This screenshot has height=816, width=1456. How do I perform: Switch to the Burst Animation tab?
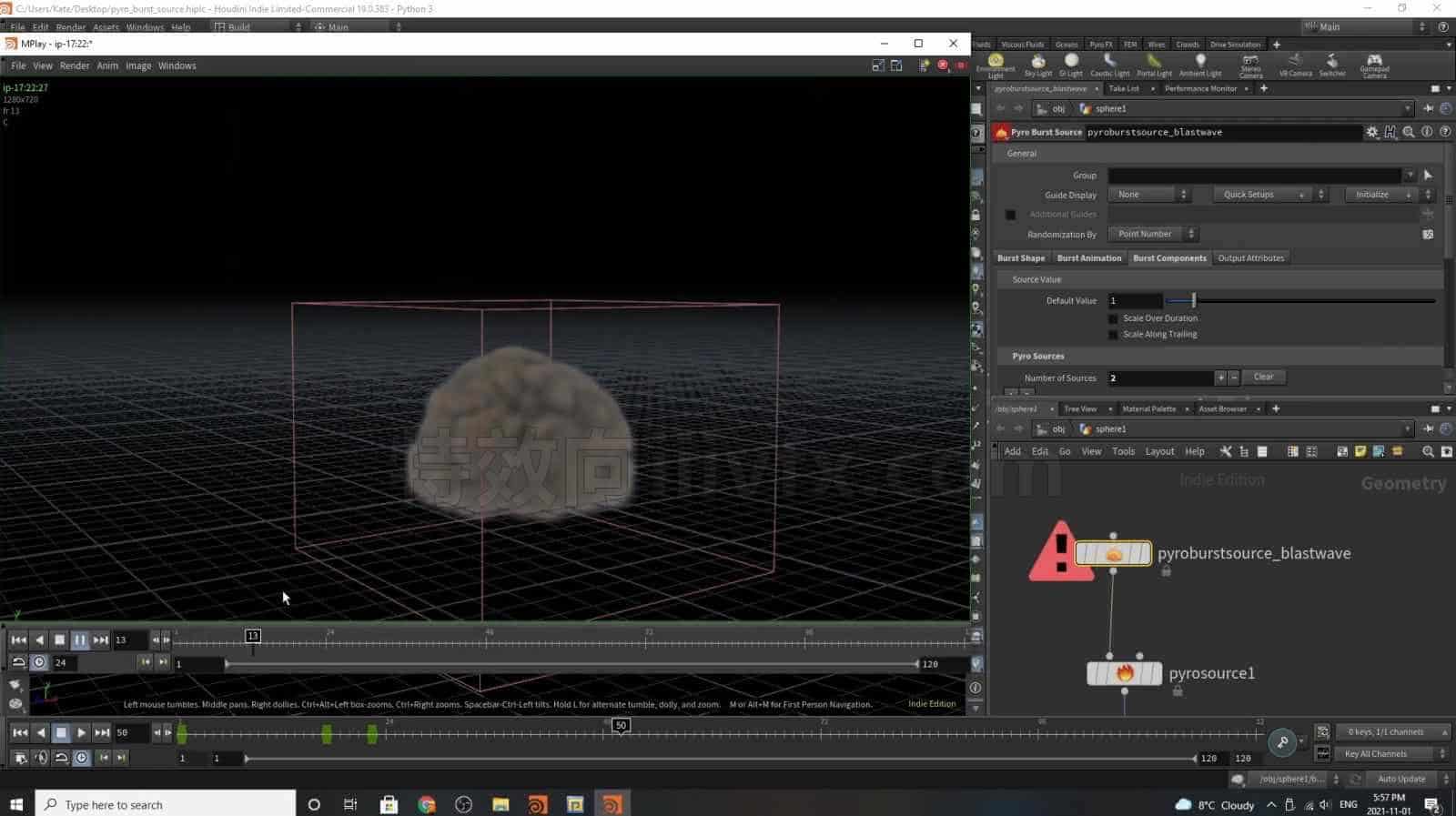[x=1089, y=258]
